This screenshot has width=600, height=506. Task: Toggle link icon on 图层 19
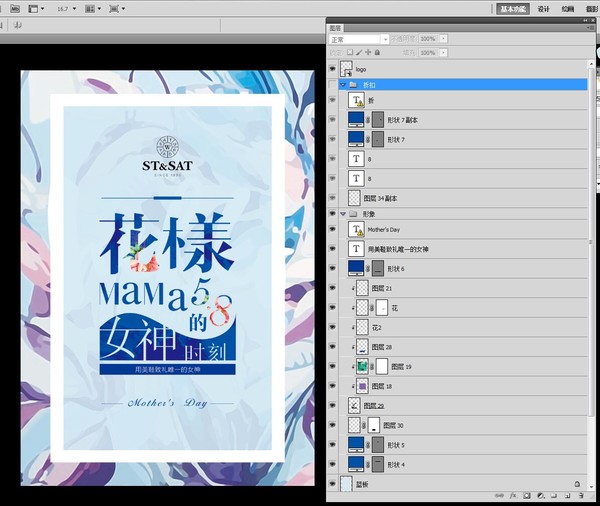click(372, 366)
